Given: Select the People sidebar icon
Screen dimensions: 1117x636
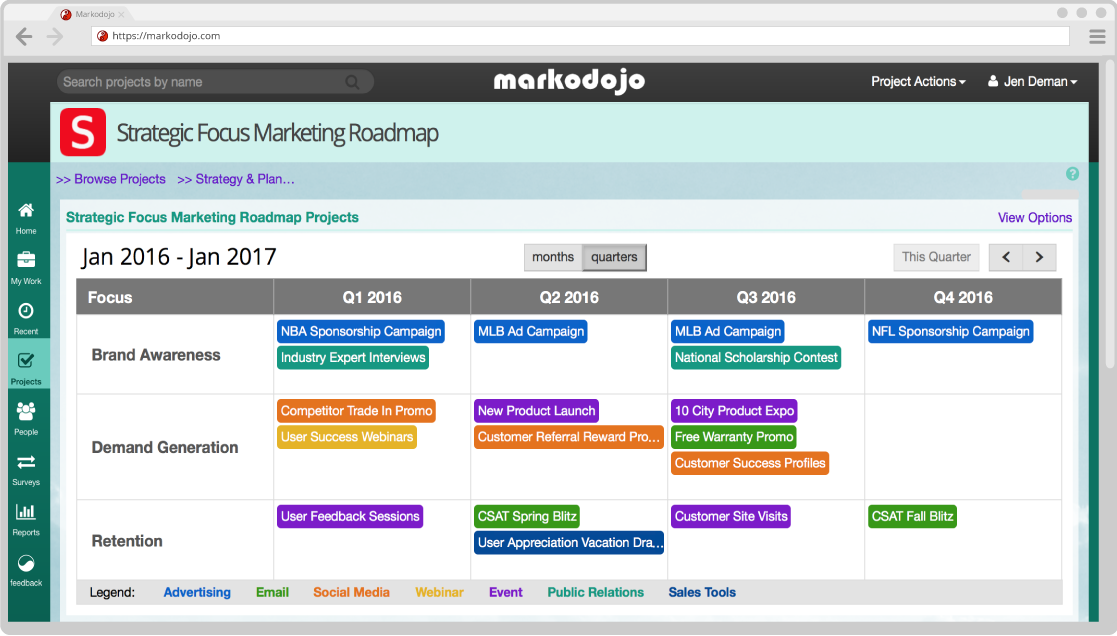Looking at the screenshot, I should 26,411.
